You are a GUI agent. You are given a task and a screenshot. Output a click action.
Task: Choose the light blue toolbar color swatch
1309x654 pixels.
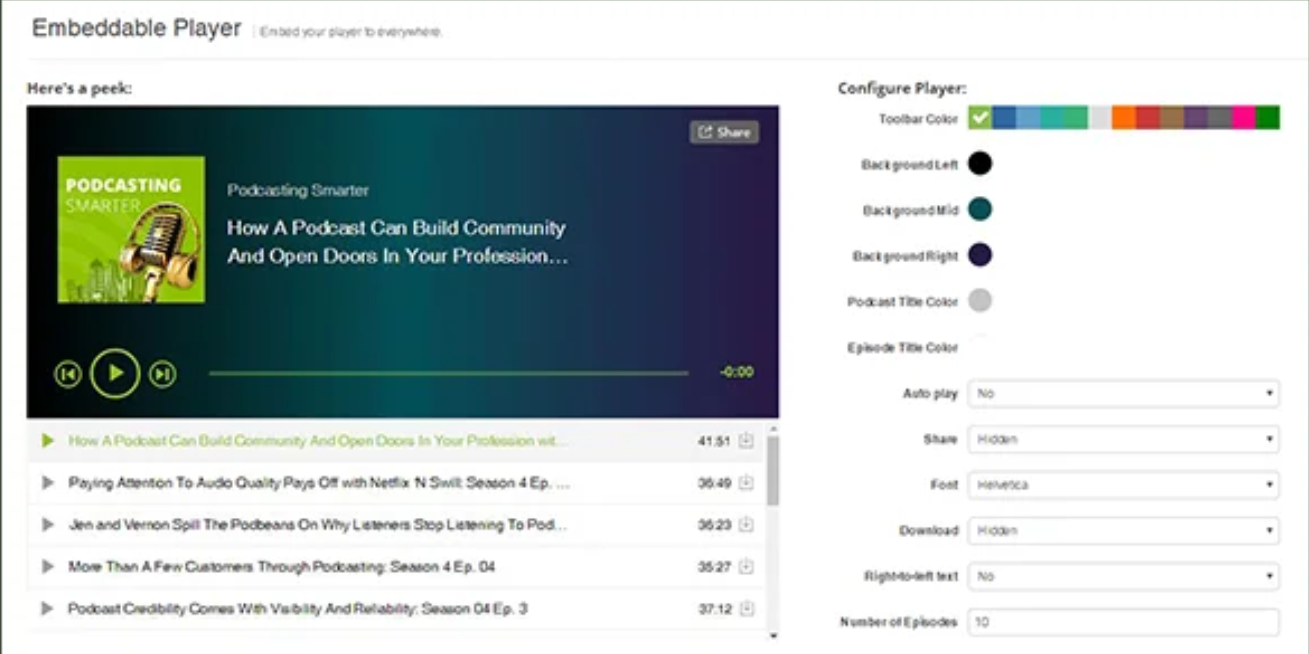click(1028, 118)
